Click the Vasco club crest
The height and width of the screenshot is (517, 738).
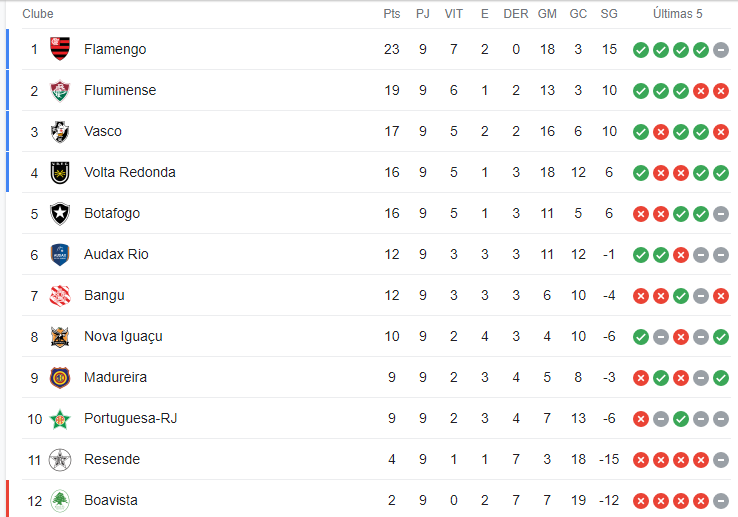point(60,131)
